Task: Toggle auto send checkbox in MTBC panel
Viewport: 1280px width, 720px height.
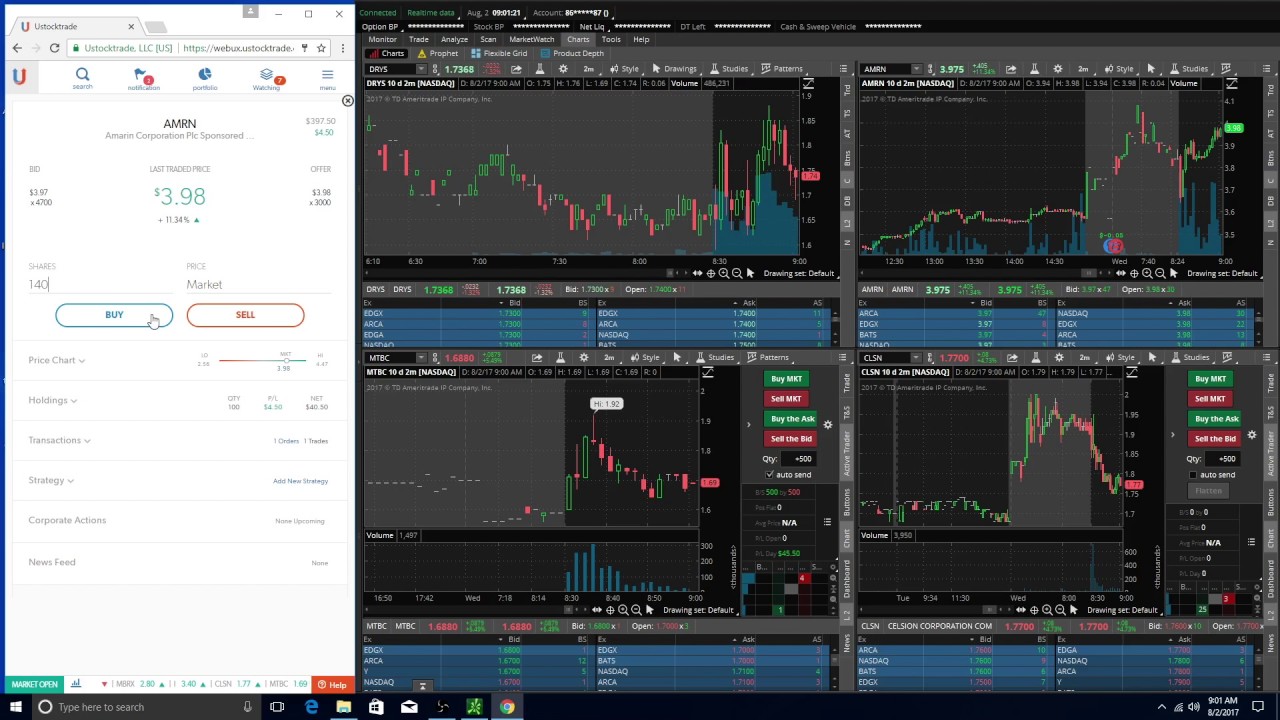Action: pos(769,475)
